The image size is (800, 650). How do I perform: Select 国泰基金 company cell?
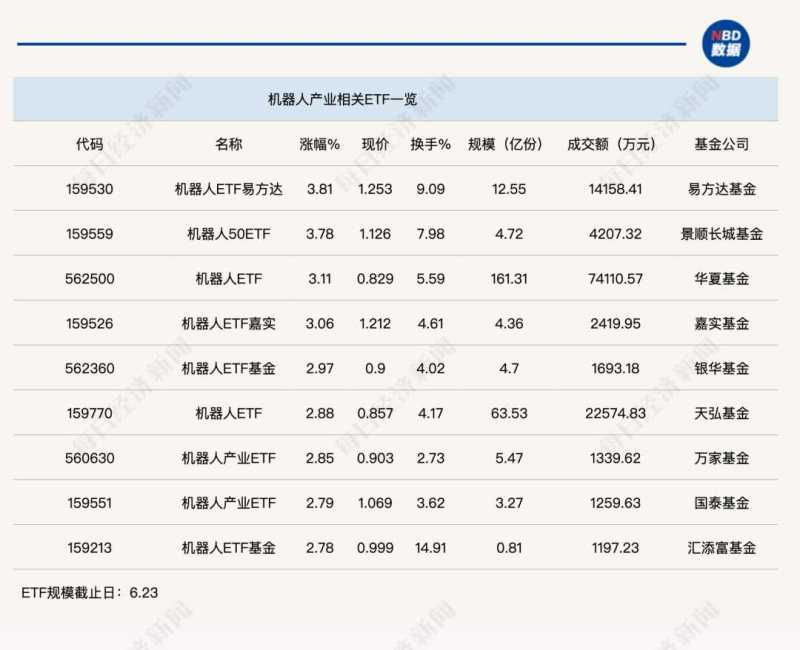click(721, 503)
